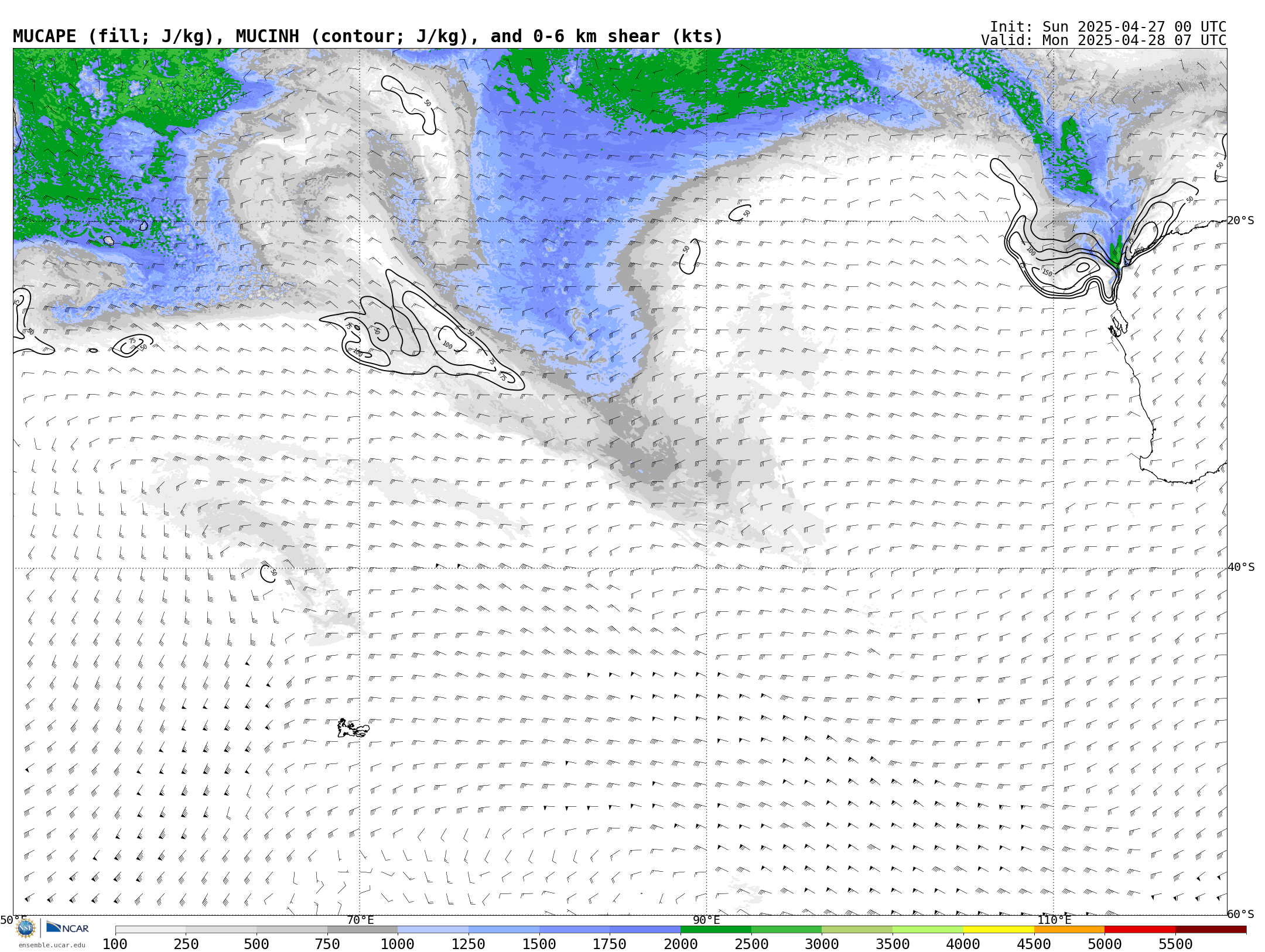Click the dark gray 750–1000 colorbar swatch
This screenshot has height=952, width=1265.
(x=363, y=930)
